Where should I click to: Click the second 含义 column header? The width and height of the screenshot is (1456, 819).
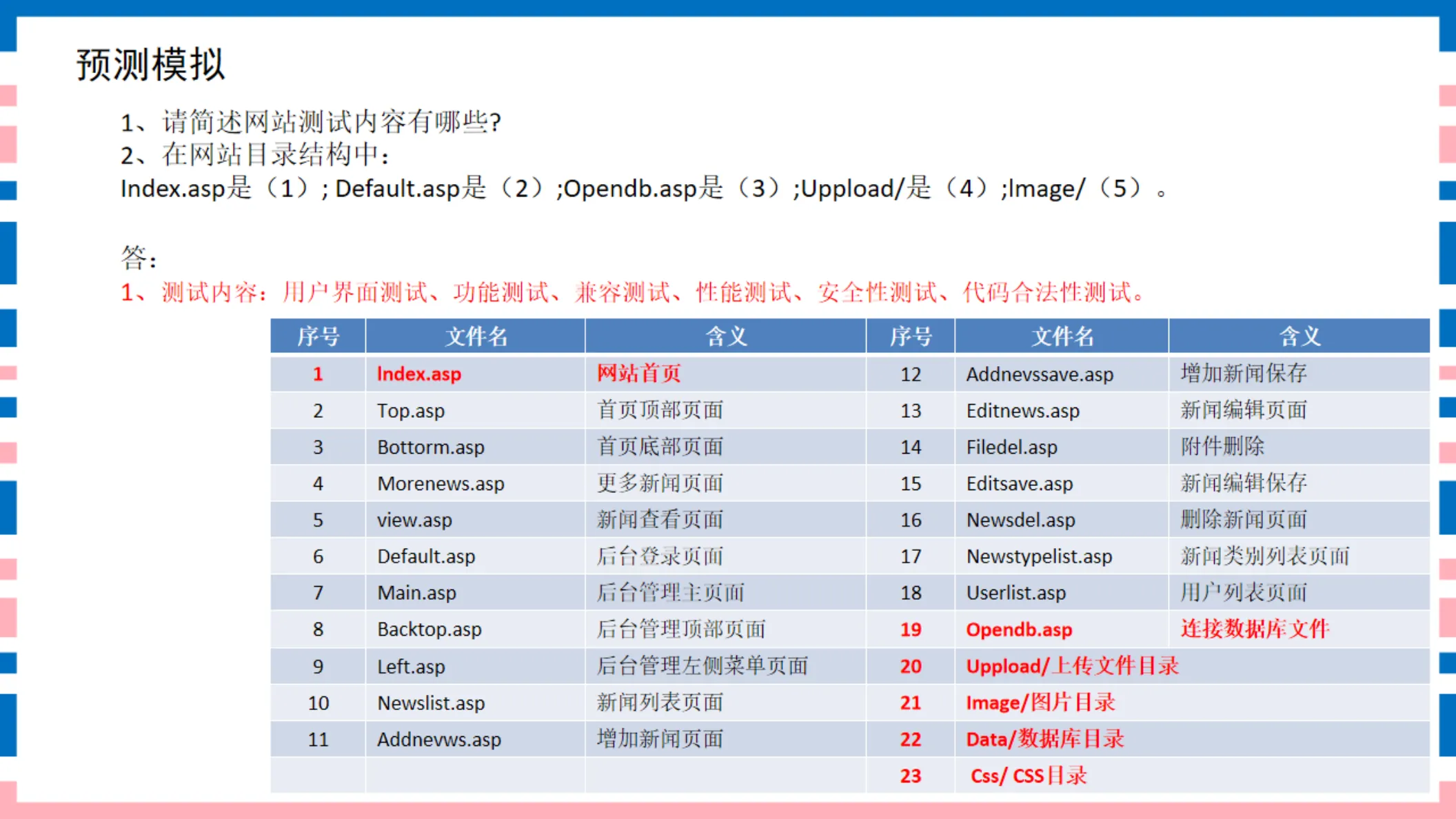tap(1300, 336)
